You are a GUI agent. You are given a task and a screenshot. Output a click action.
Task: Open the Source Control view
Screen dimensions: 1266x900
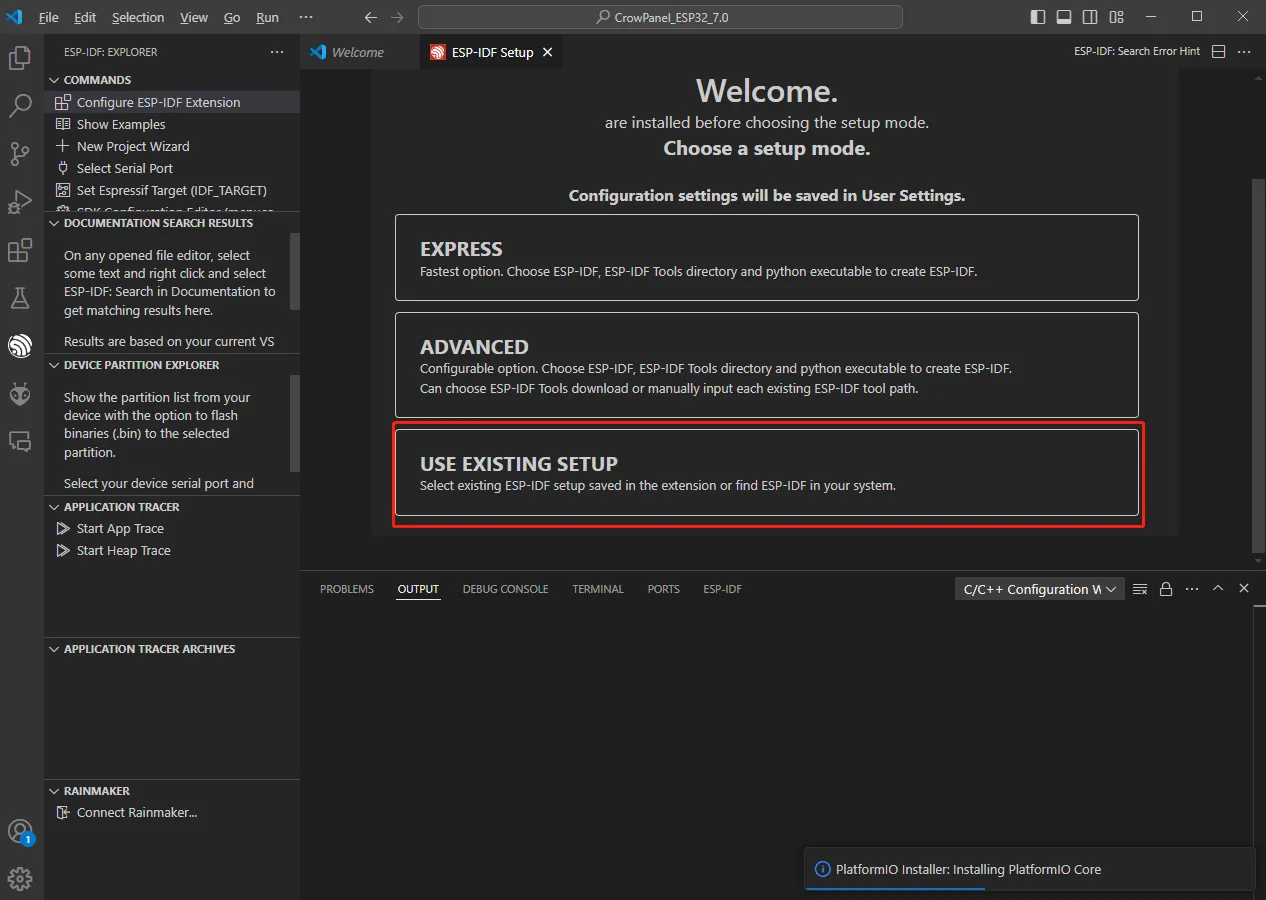point(20,154)
